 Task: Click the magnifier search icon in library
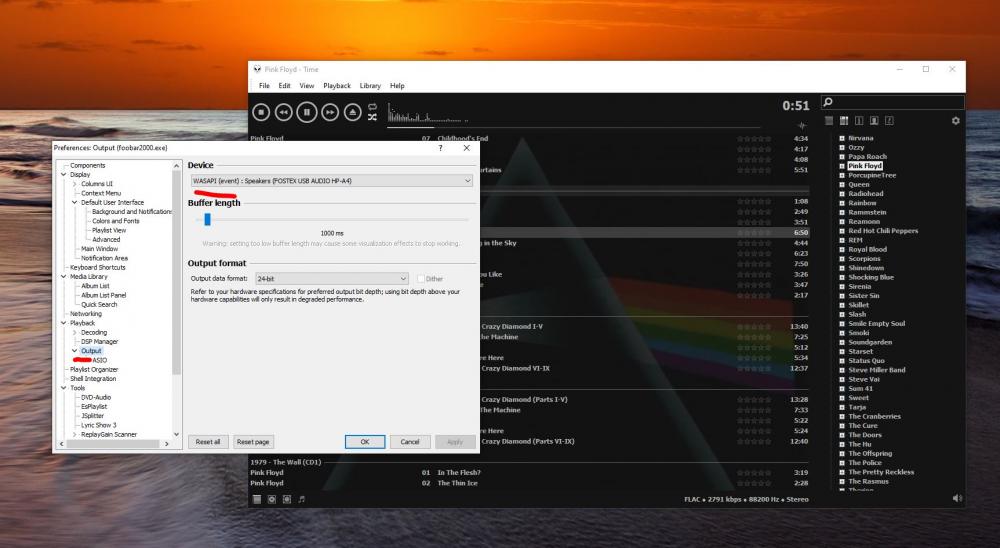coord(828,102)
